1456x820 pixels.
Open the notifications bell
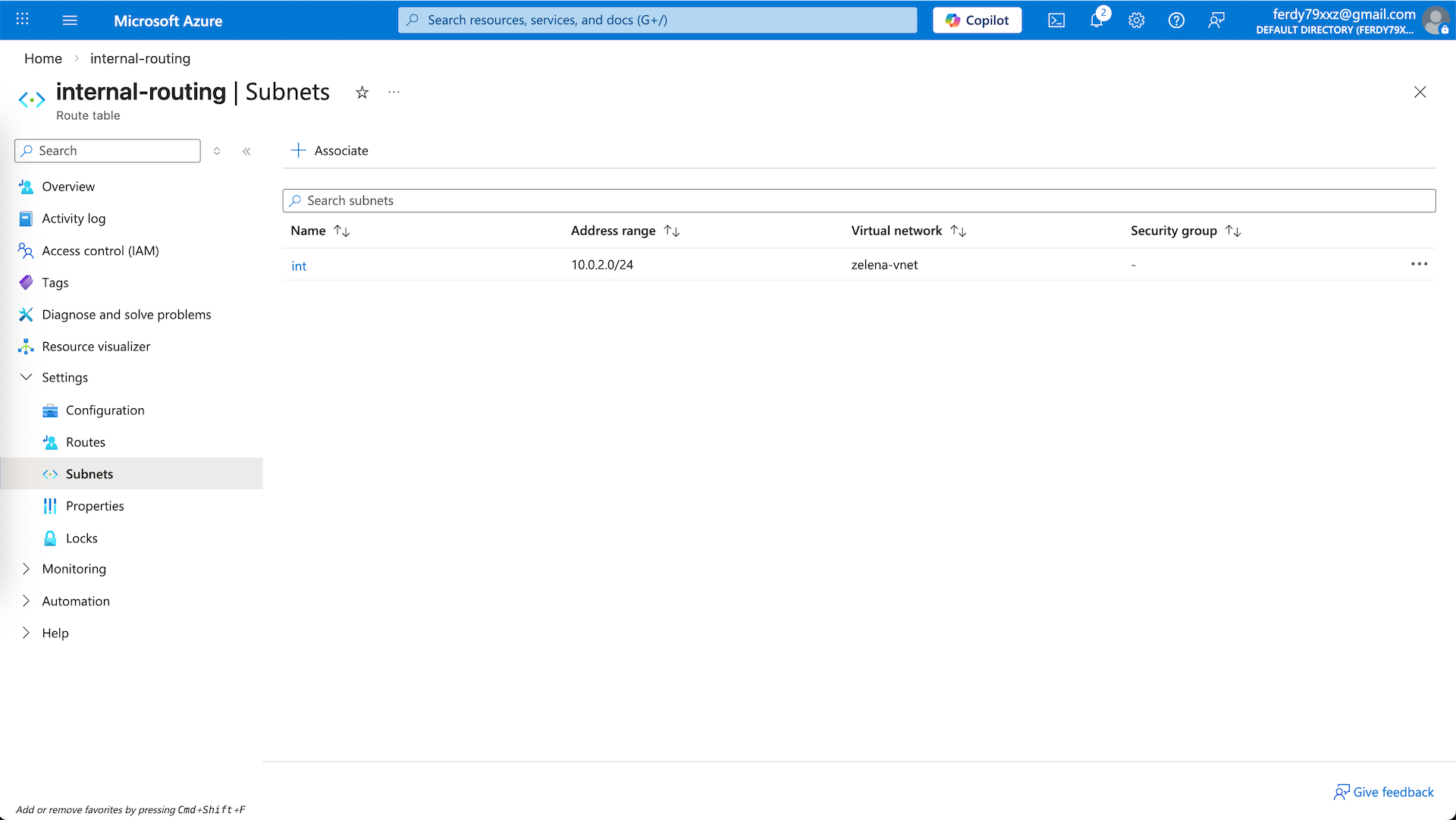[x=1097, y=20]
